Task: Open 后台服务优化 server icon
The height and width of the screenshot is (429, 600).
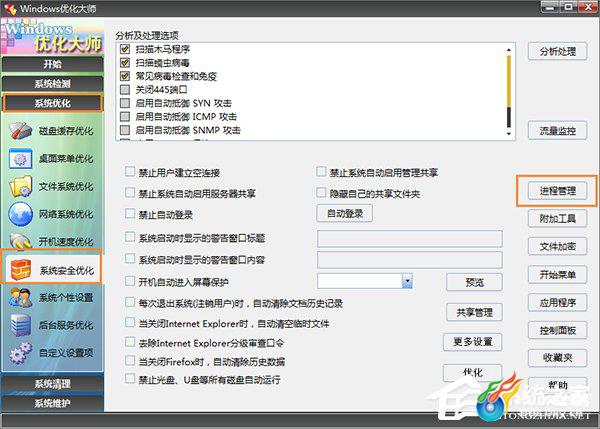Action: (x=20, y=325)
